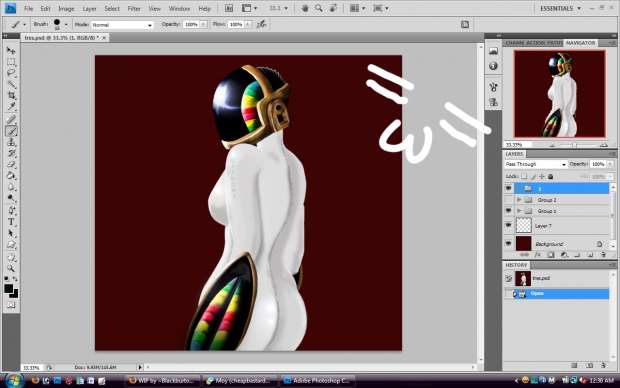Show the hidden Group 2 layer

point(508,200)
